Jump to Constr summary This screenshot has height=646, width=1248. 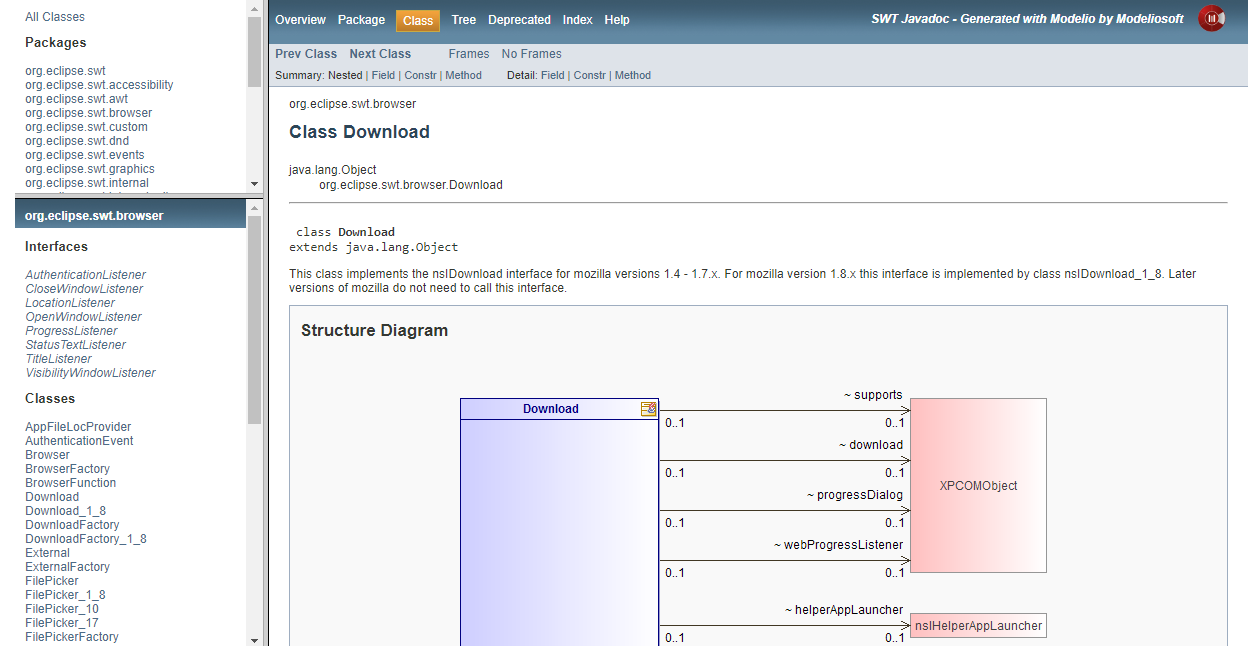tap(420, 75)
